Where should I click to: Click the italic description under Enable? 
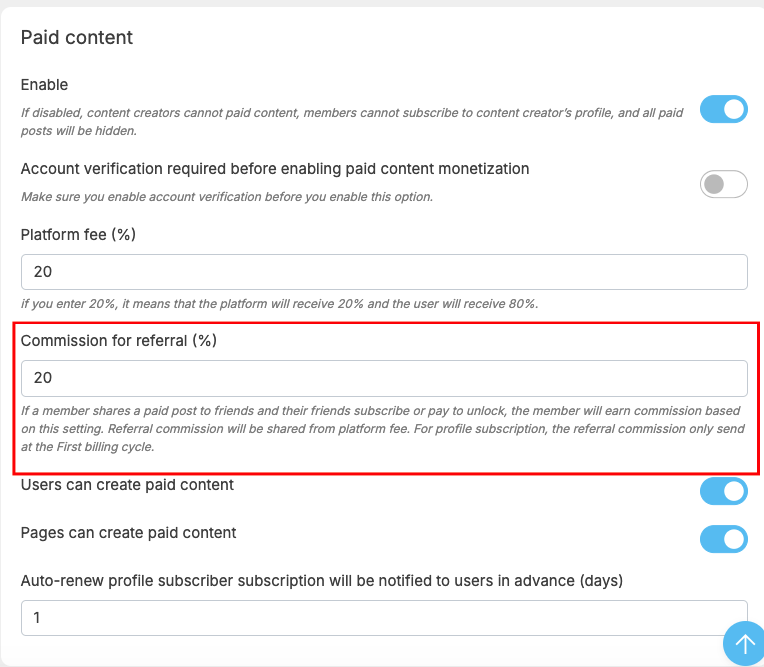pos(352,122)
